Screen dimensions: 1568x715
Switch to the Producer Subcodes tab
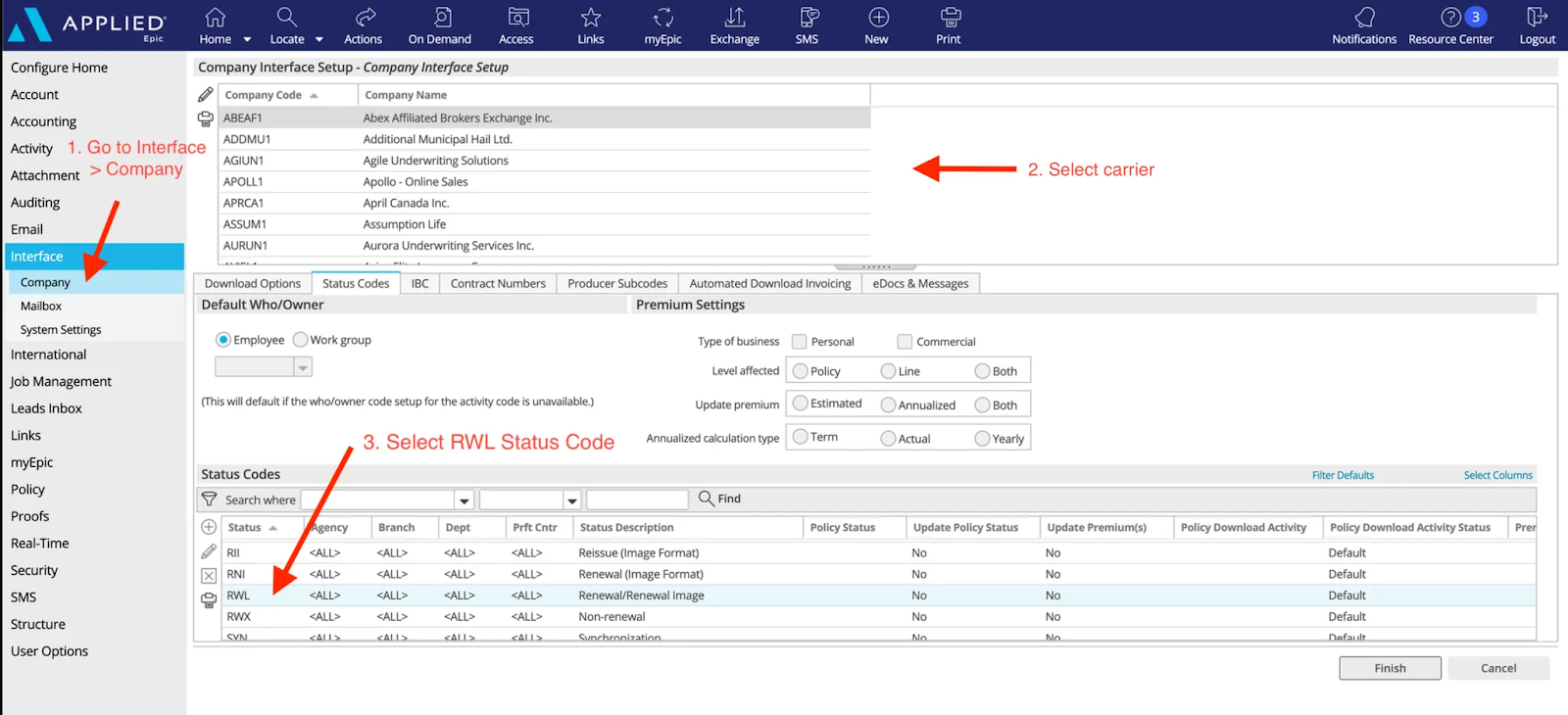(x=617, y=283)
